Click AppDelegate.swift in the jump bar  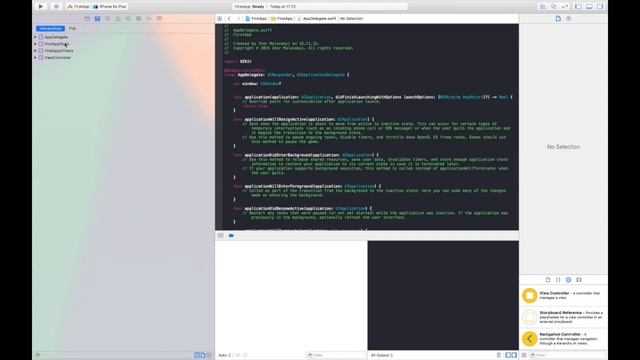coord(317,19)
